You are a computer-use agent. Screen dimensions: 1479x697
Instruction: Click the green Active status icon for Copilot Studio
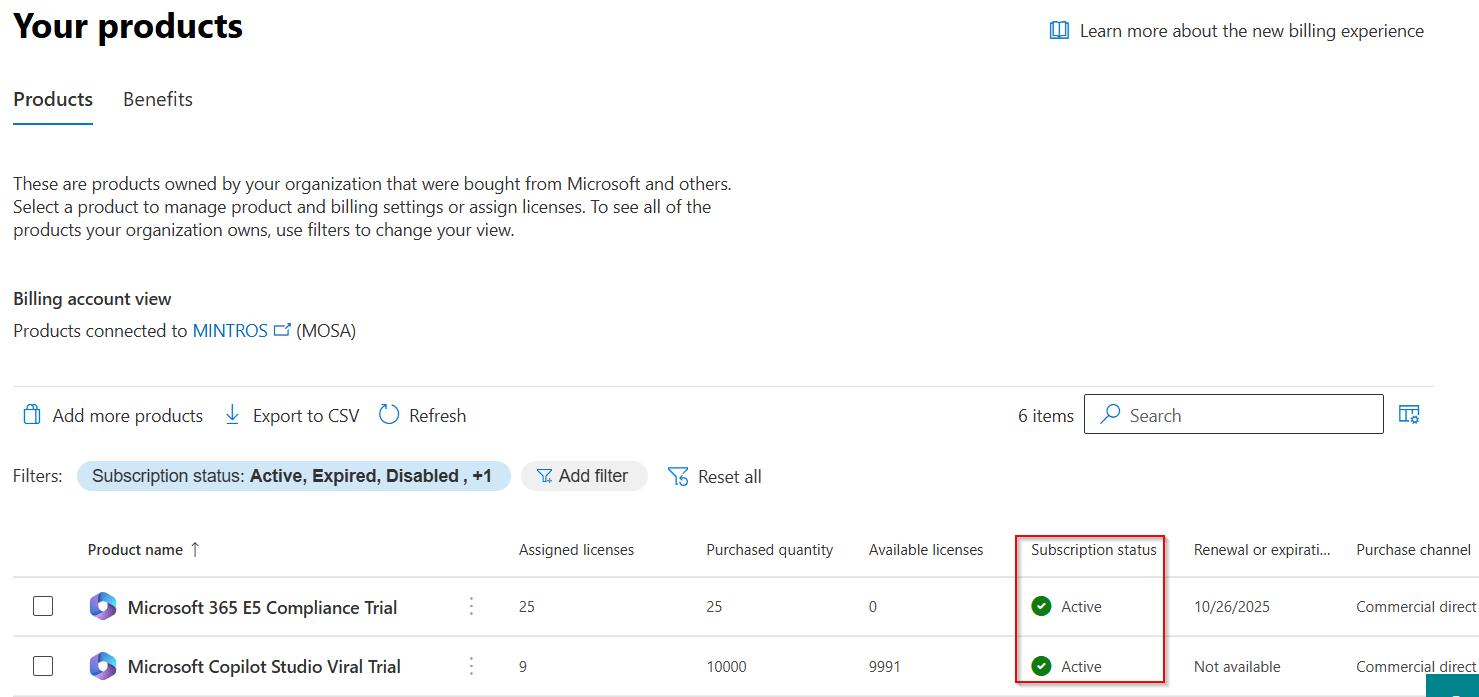[1041, 666]
